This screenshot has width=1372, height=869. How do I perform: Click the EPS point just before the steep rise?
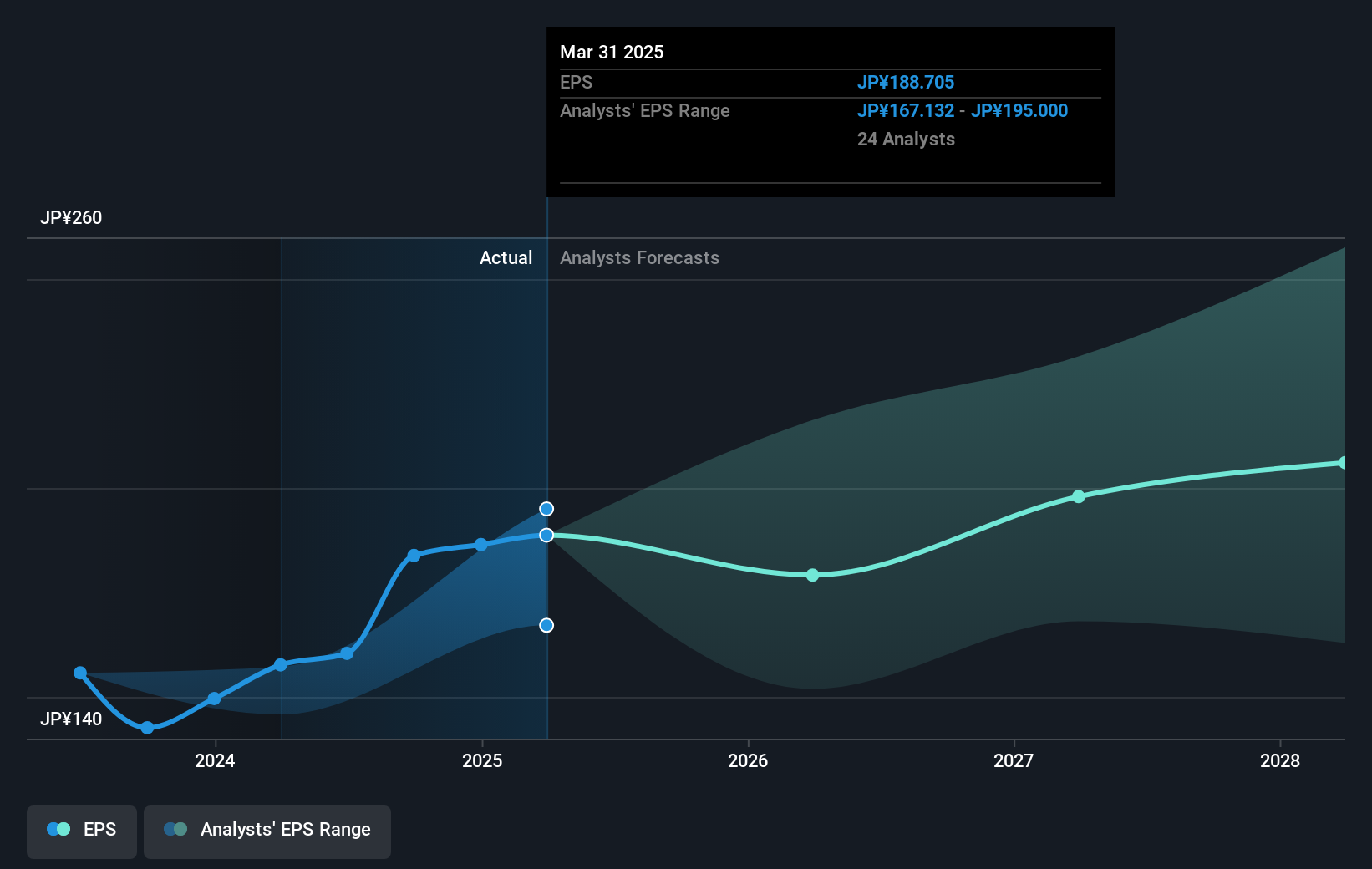[x=348, y=653]
